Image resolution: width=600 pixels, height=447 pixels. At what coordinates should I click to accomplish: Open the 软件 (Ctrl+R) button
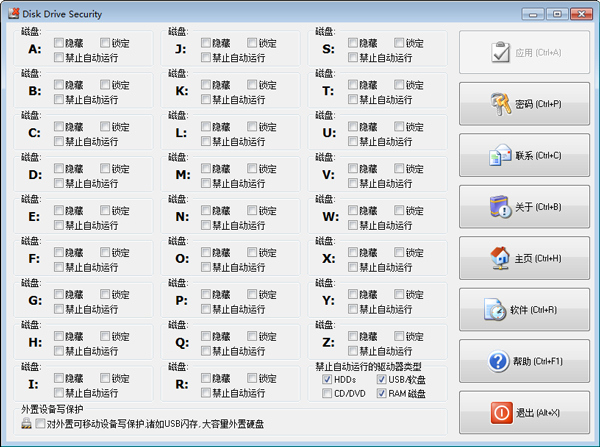pos(524,310)
